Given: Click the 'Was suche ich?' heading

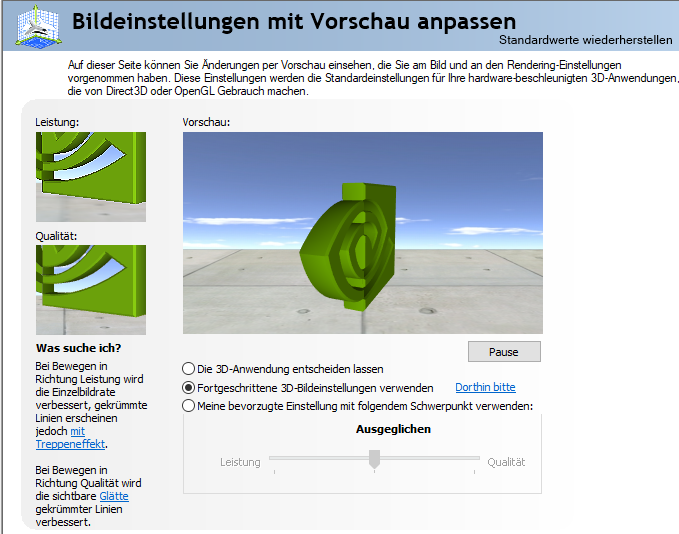Looking at the screenshot, I should coord(78,348).
